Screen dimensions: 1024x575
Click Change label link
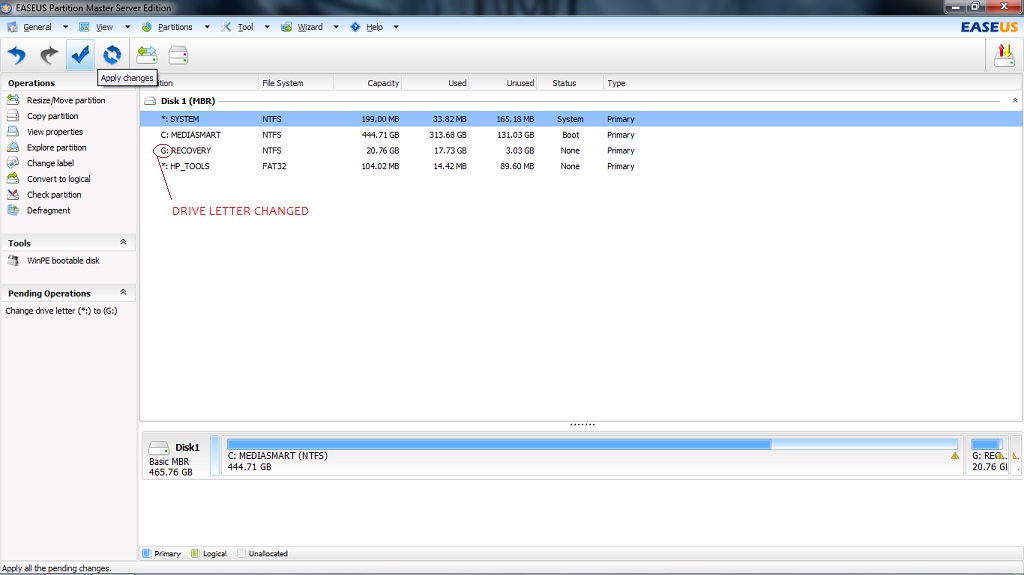coord(50,163)
